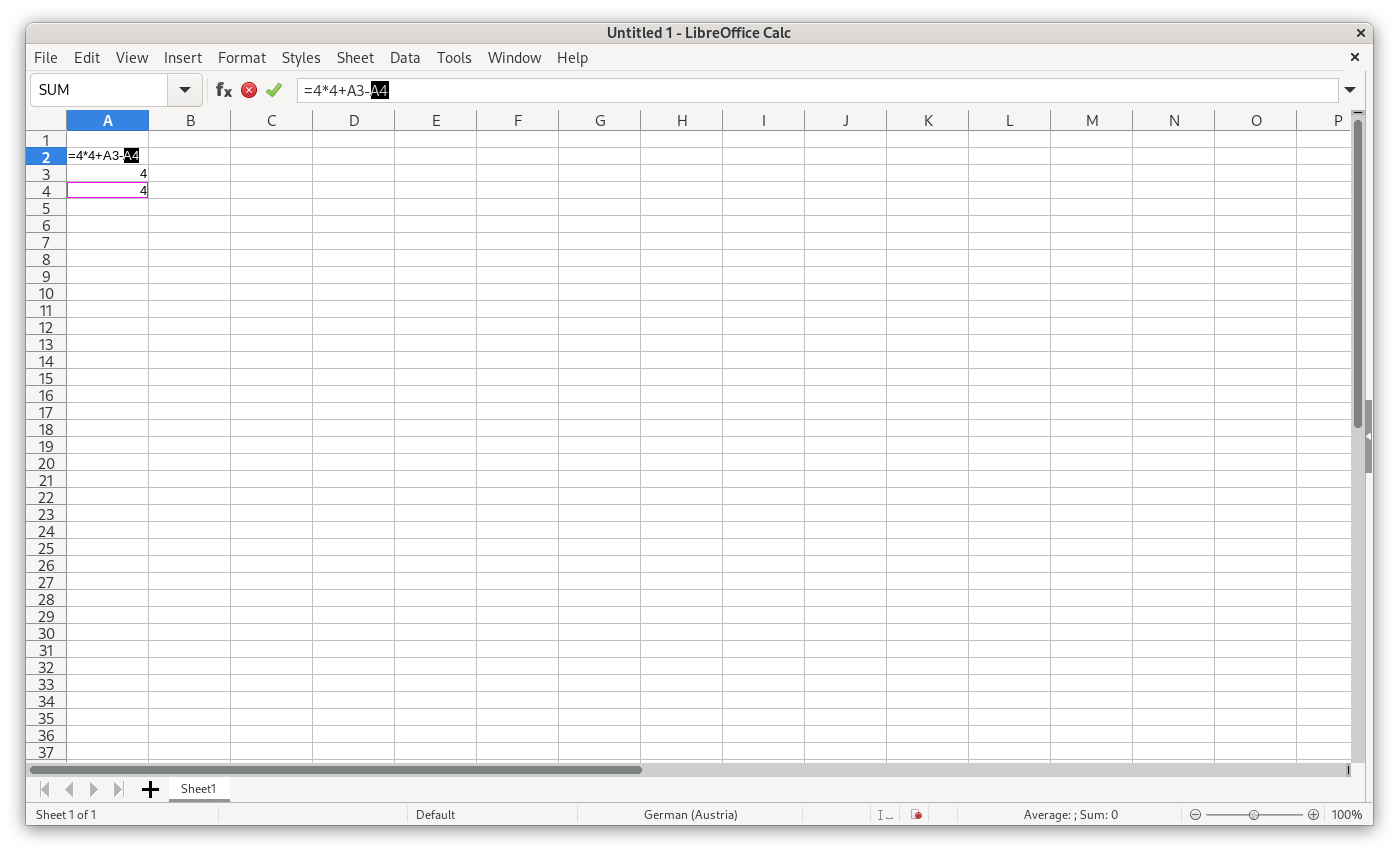Viewport: 1399px width, 854px height.
Task: Go to last sheet navigation arrow
Action: (x=118, y=790)
